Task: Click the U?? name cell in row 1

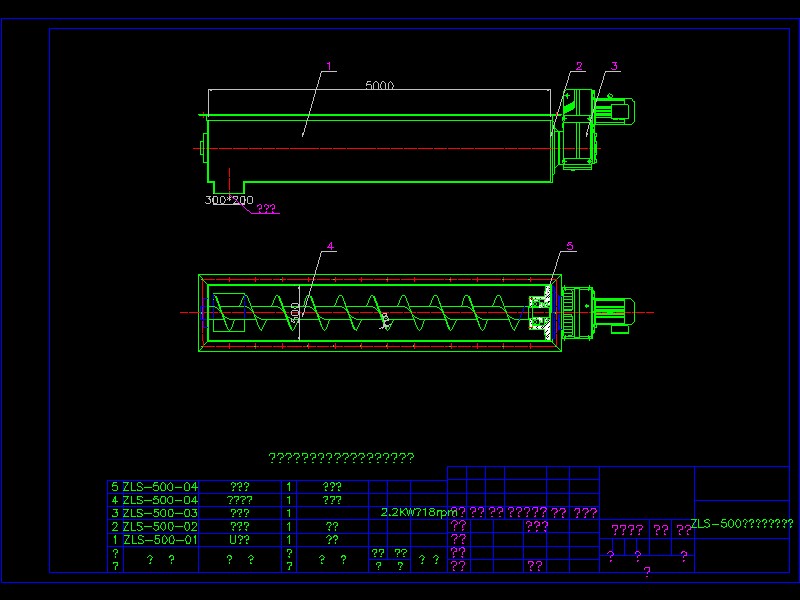Action: [x=239, y=540]
